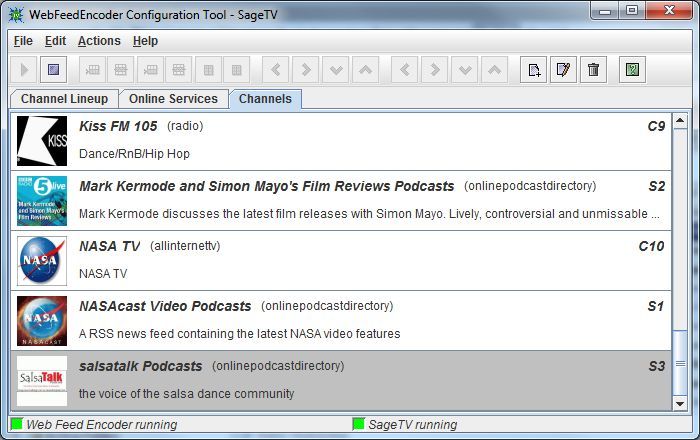Select the Channels tab
The height and width of the screenshot is (440, 700).
265,99
